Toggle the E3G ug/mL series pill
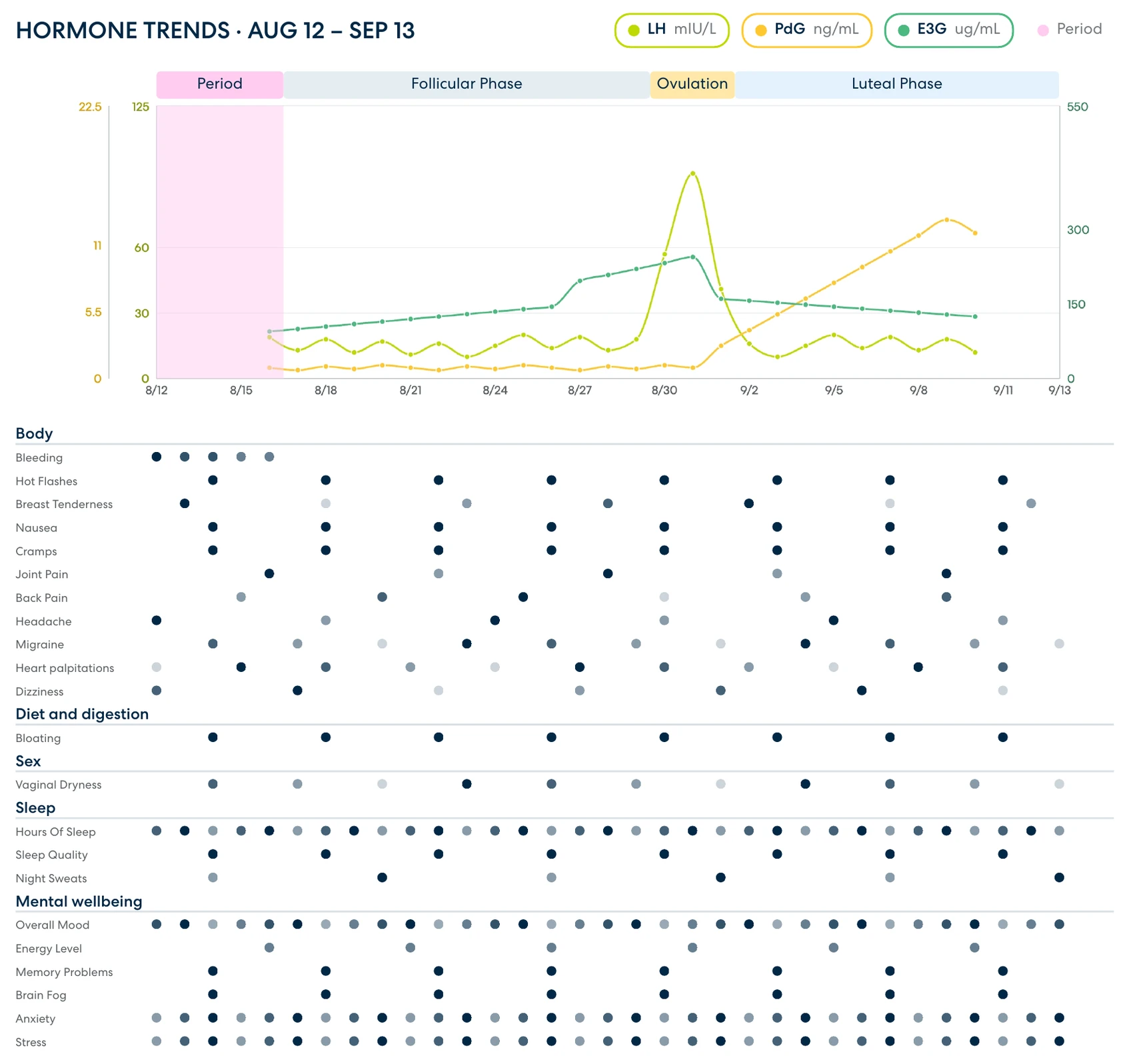This screenshot has height=1064, width=1133. pos(949,30)
